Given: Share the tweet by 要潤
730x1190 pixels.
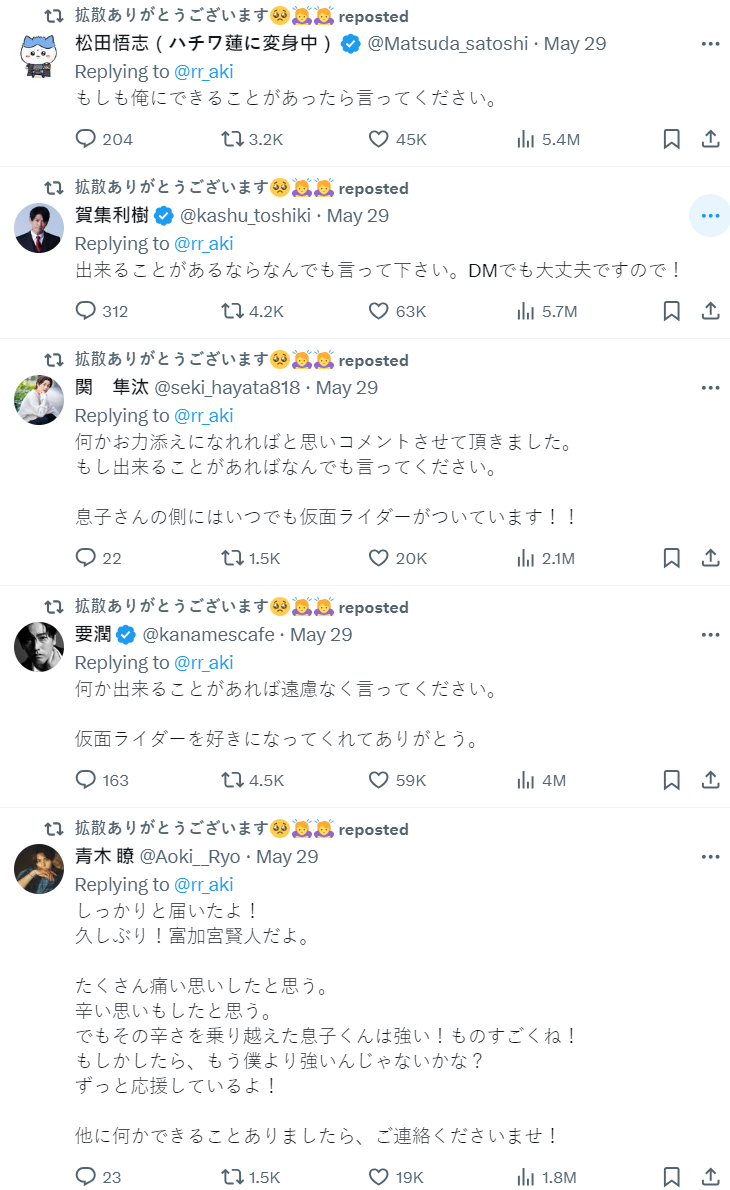Looking at the screenshot, I should (711, 780).
